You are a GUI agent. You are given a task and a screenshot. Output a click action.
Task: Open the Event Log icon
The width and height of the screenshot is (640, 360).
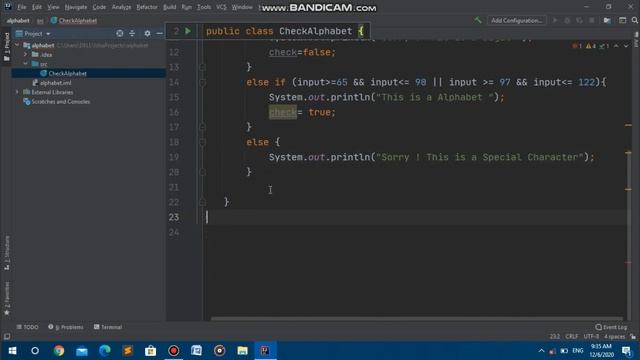(611, 327)
